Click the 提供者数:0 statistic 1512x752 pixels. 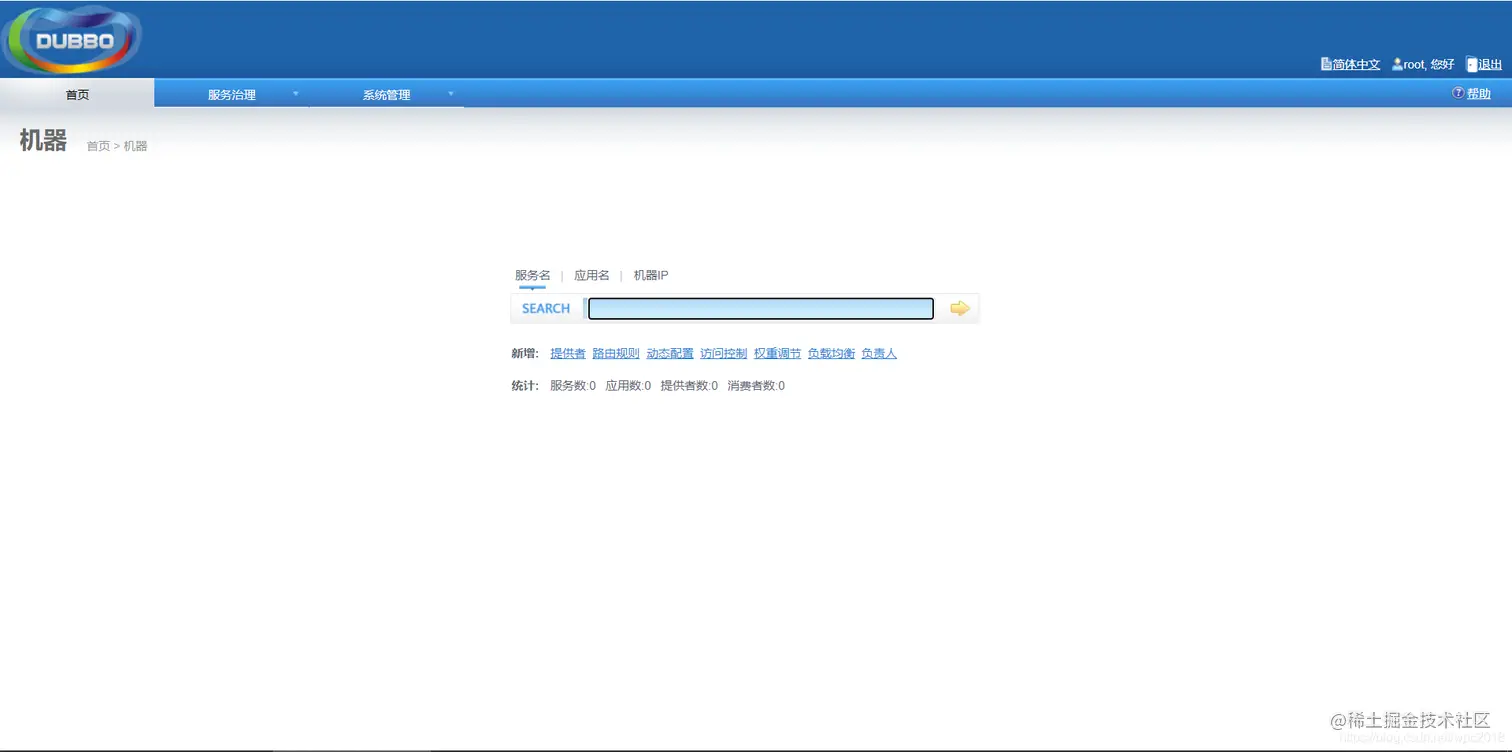tap(689, 385)
